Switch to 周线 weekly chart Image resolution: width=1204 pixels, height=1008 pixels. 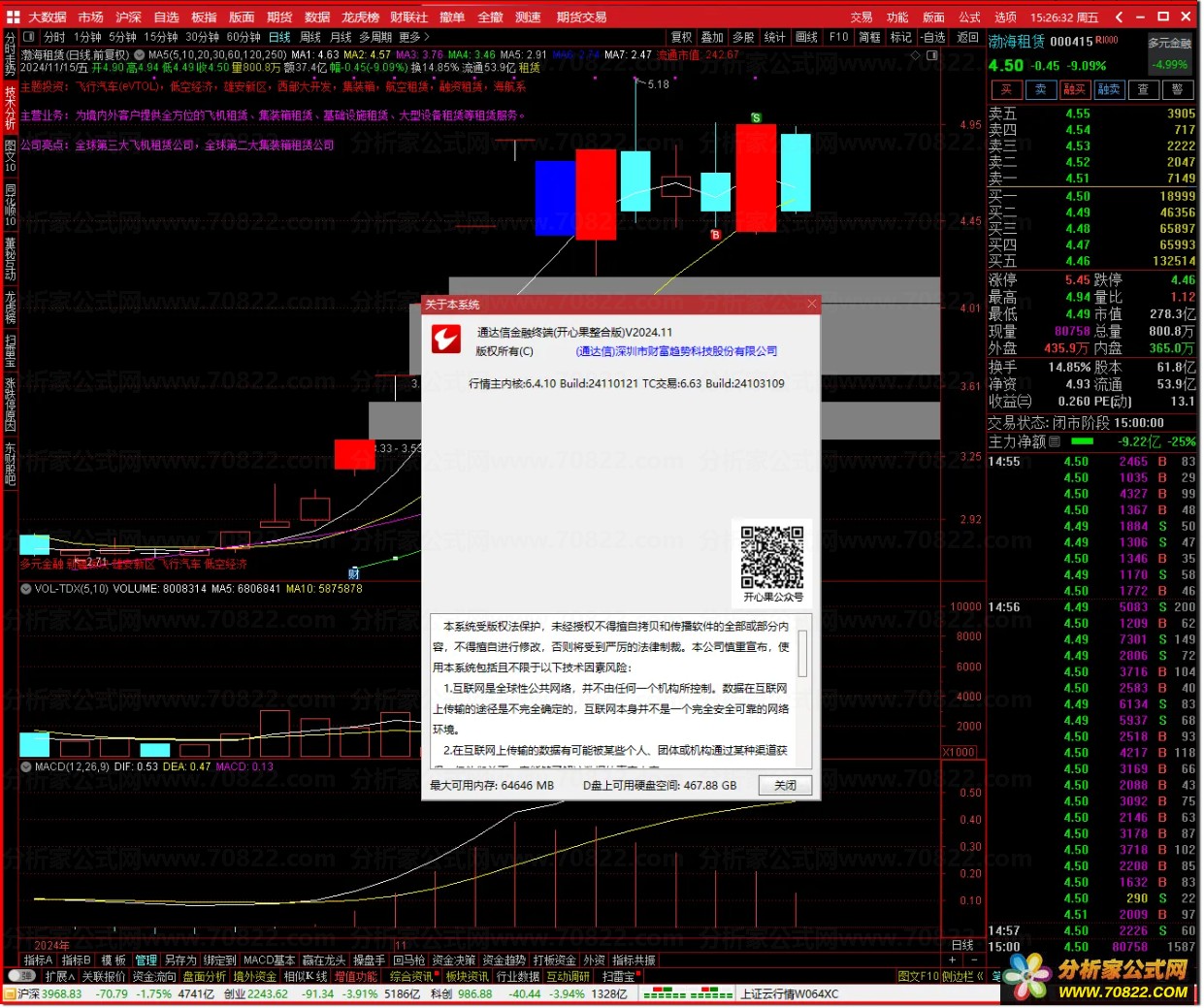(x=310, y=37)
